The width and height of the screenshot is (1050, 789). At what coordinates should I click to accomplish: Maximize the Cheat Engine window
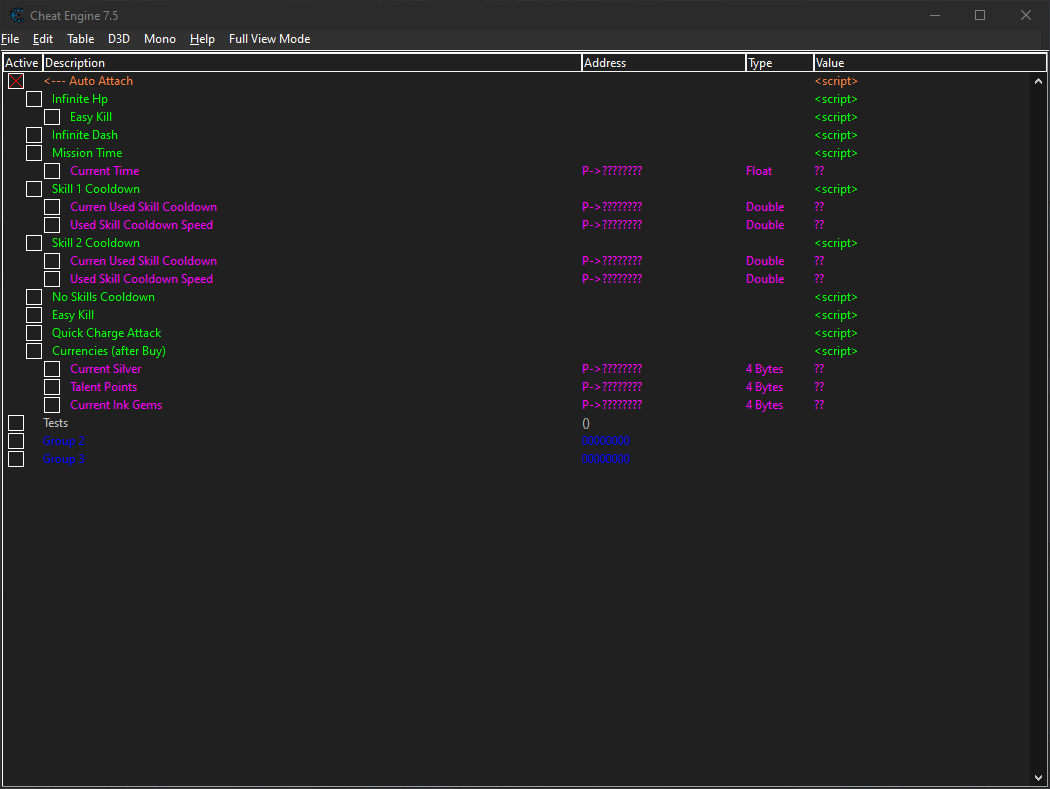(980, 15)
